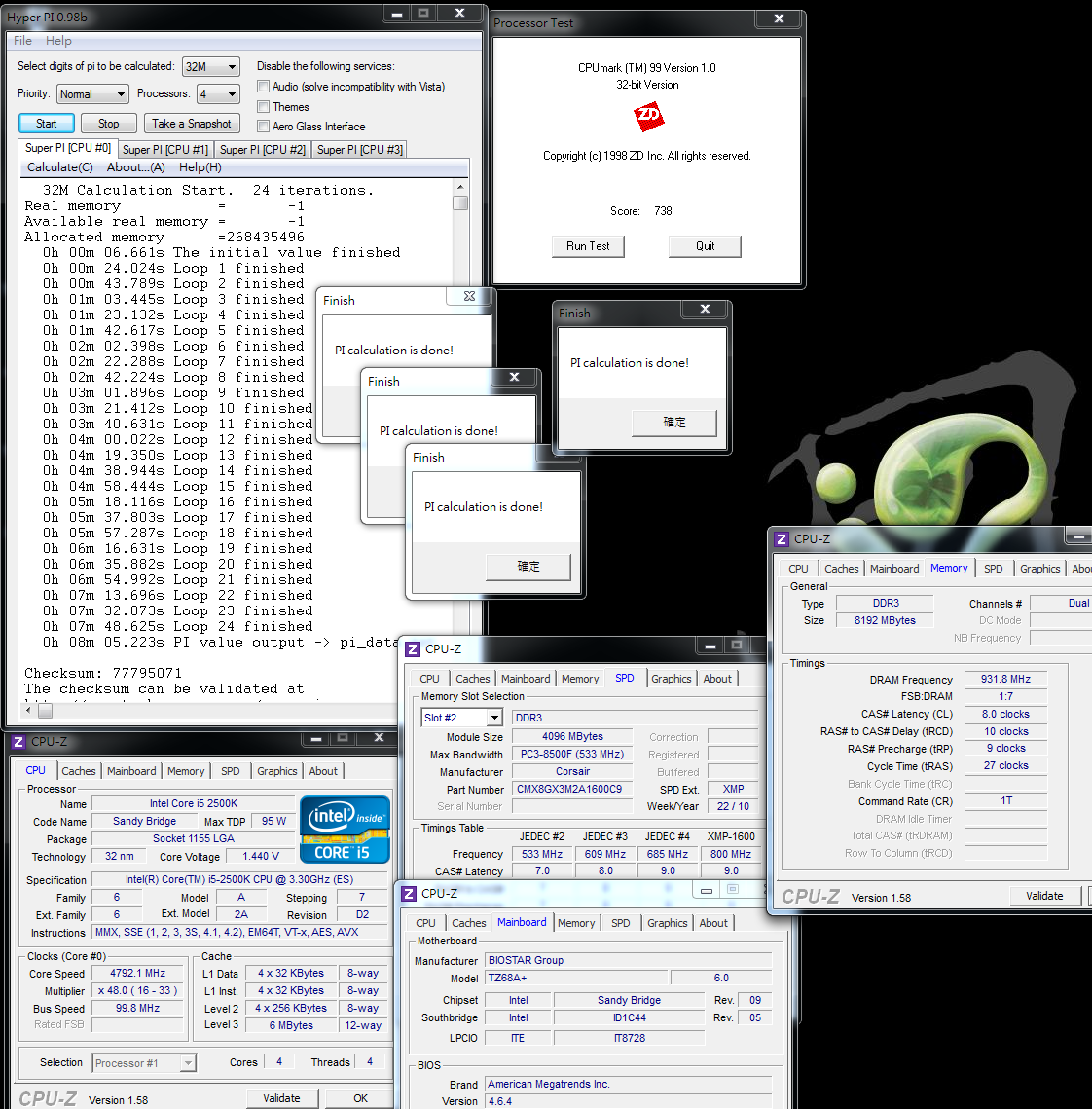Open the pi digits dropdown showing 32M
The image size is (1092, 1109).
coord(210,66)
